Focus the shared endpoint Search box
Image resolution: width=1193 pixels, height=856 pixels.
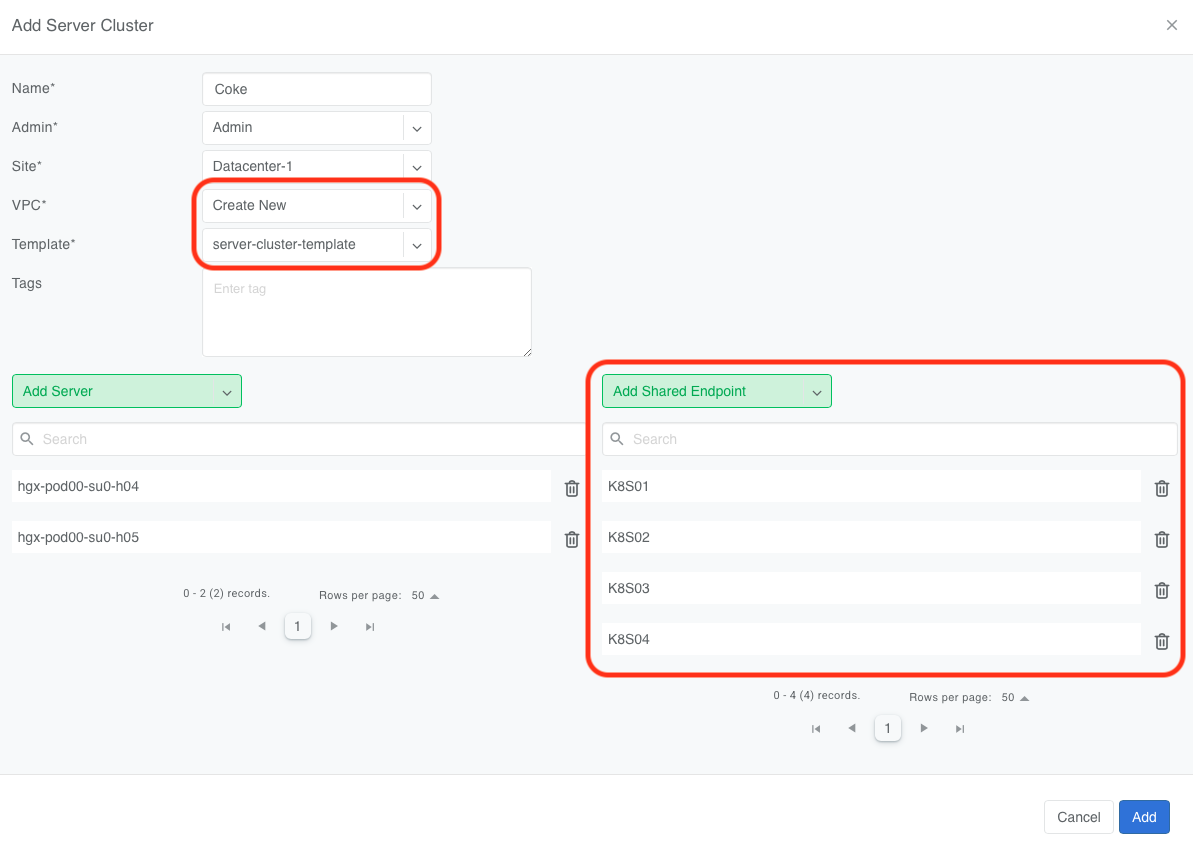[890, 439]
